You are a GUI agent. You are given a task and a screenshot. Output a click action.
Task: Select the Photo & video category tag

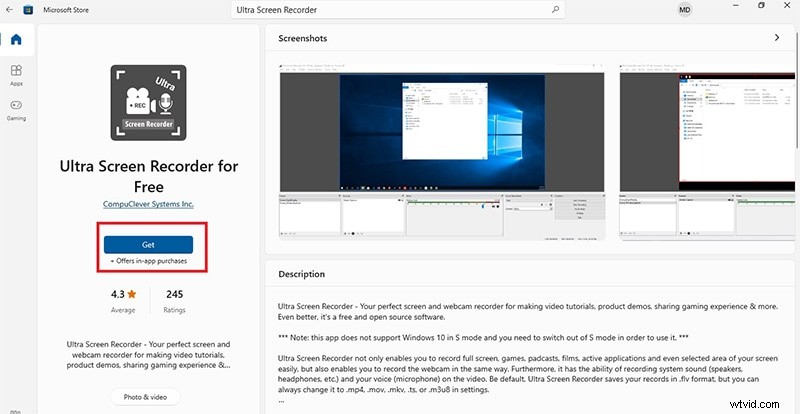[x=145, y=397]
